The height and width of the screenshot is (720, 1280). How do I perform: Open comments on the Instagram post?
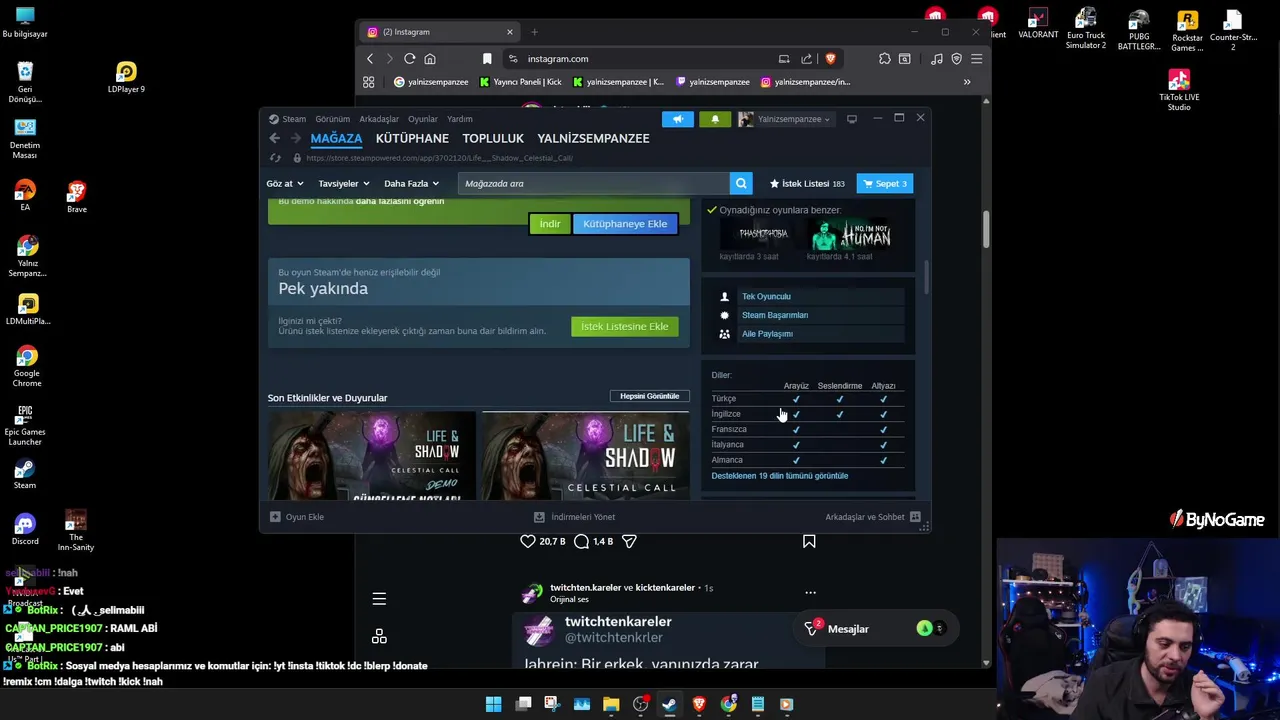click(582, 541)
